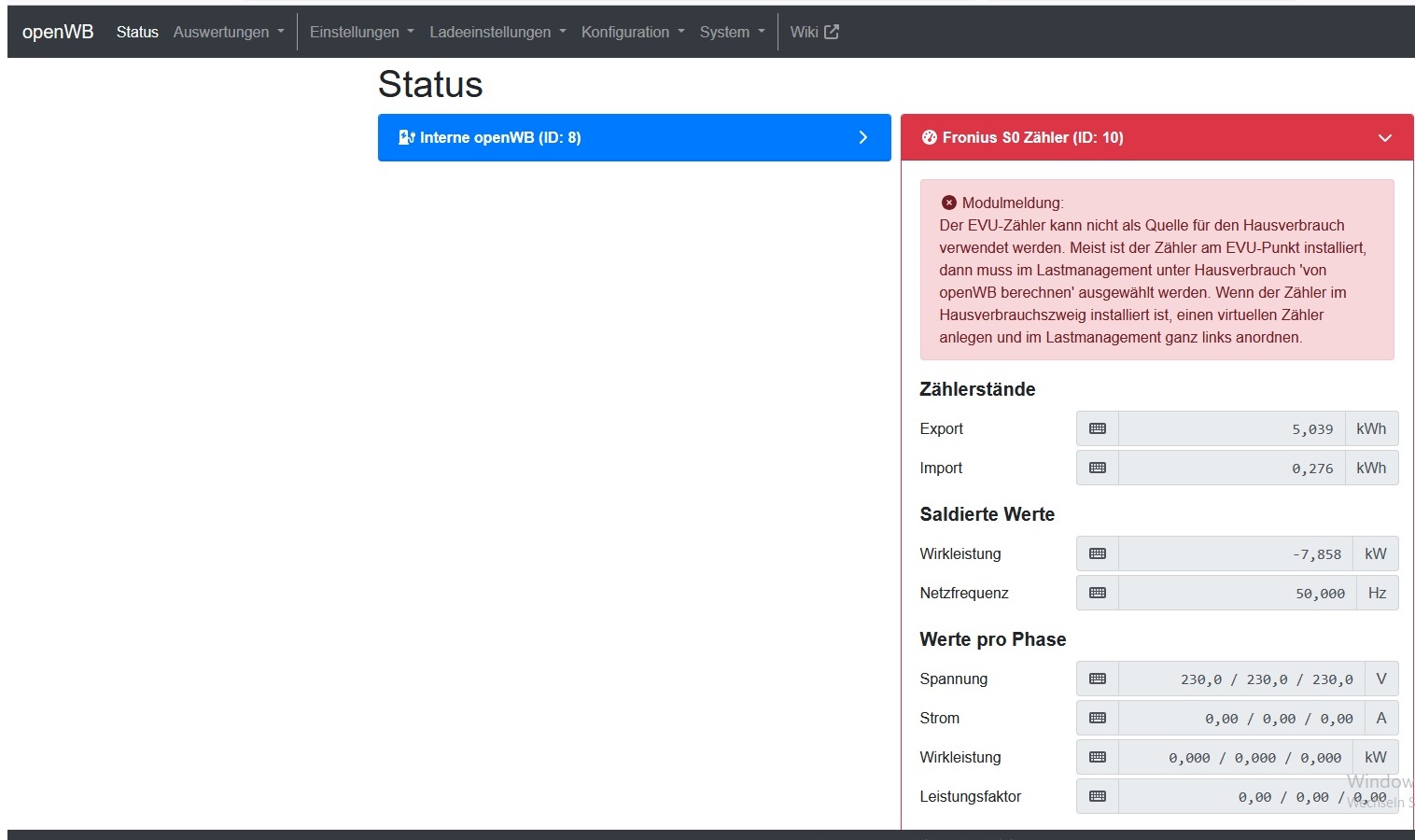Click the Import value field 0,276
Viewport: 1415px width, 840px height.
pos(1232,468)
